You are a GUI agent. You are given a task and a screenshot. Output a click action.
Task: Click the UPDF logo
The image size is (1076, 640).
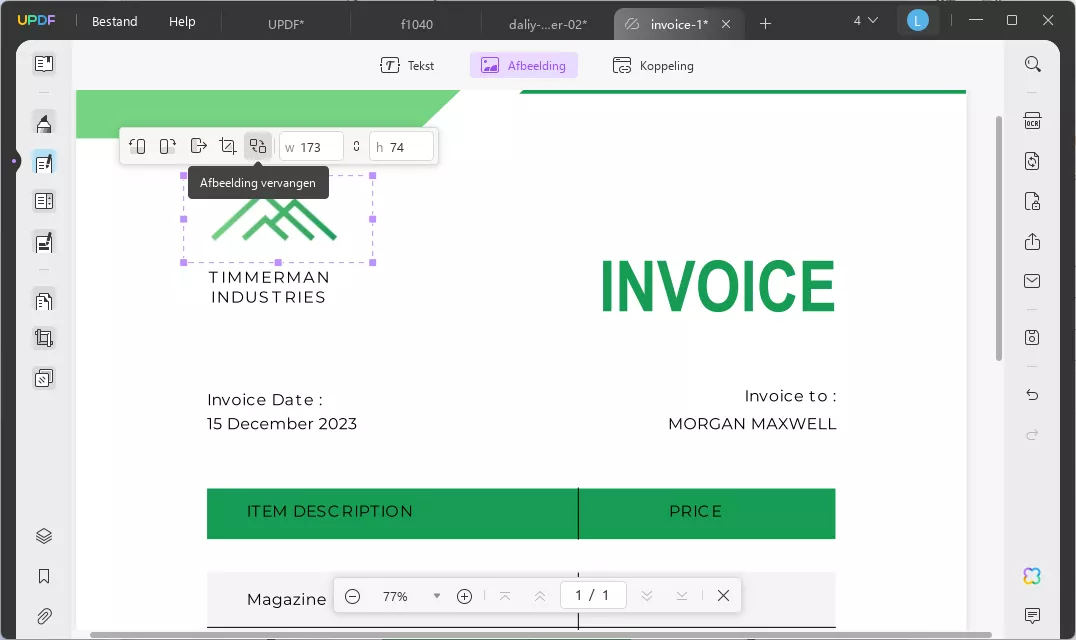(36, 21)
